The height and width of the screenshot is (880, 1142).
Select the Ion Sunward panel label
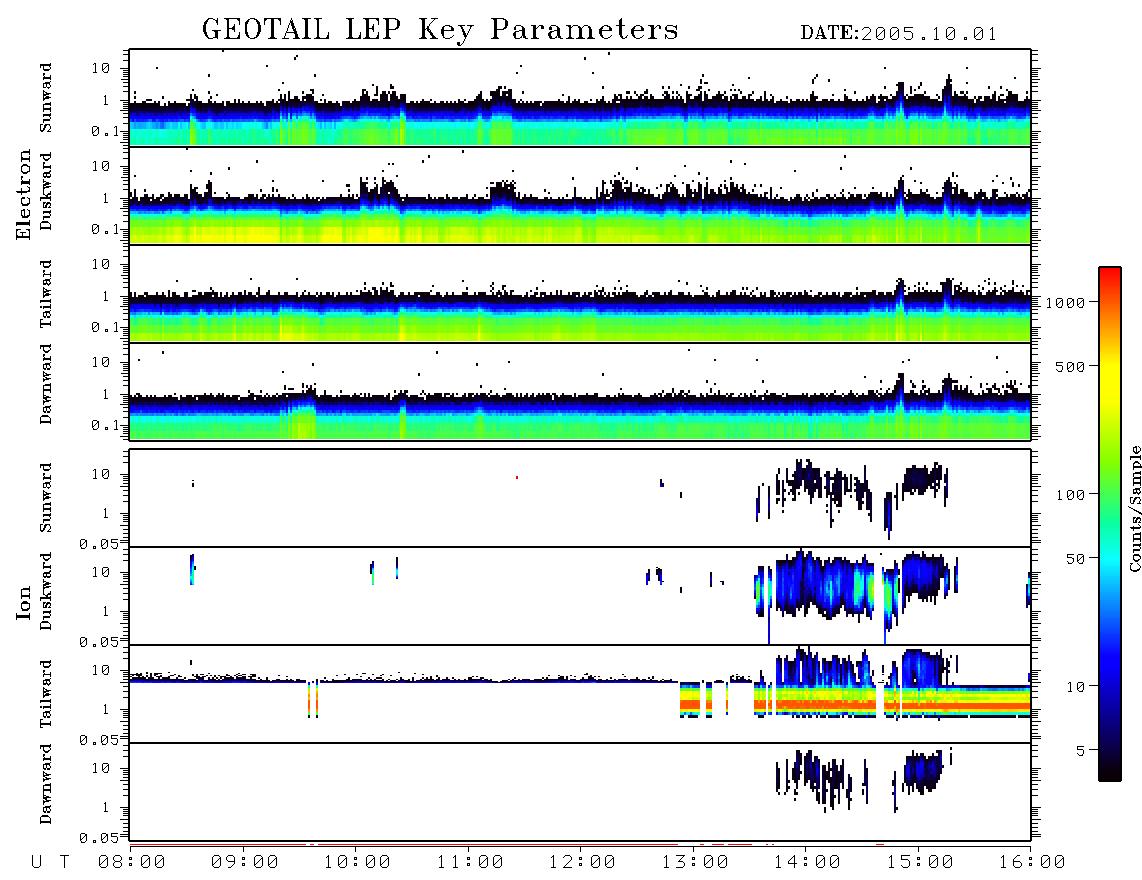[46, 497]
